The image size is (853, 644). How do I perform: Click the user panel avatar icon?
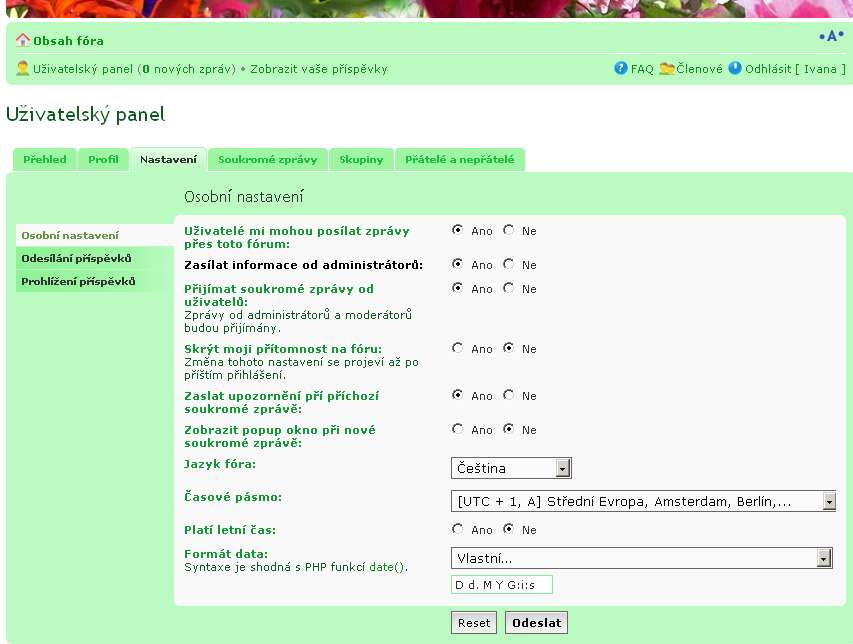23,69
